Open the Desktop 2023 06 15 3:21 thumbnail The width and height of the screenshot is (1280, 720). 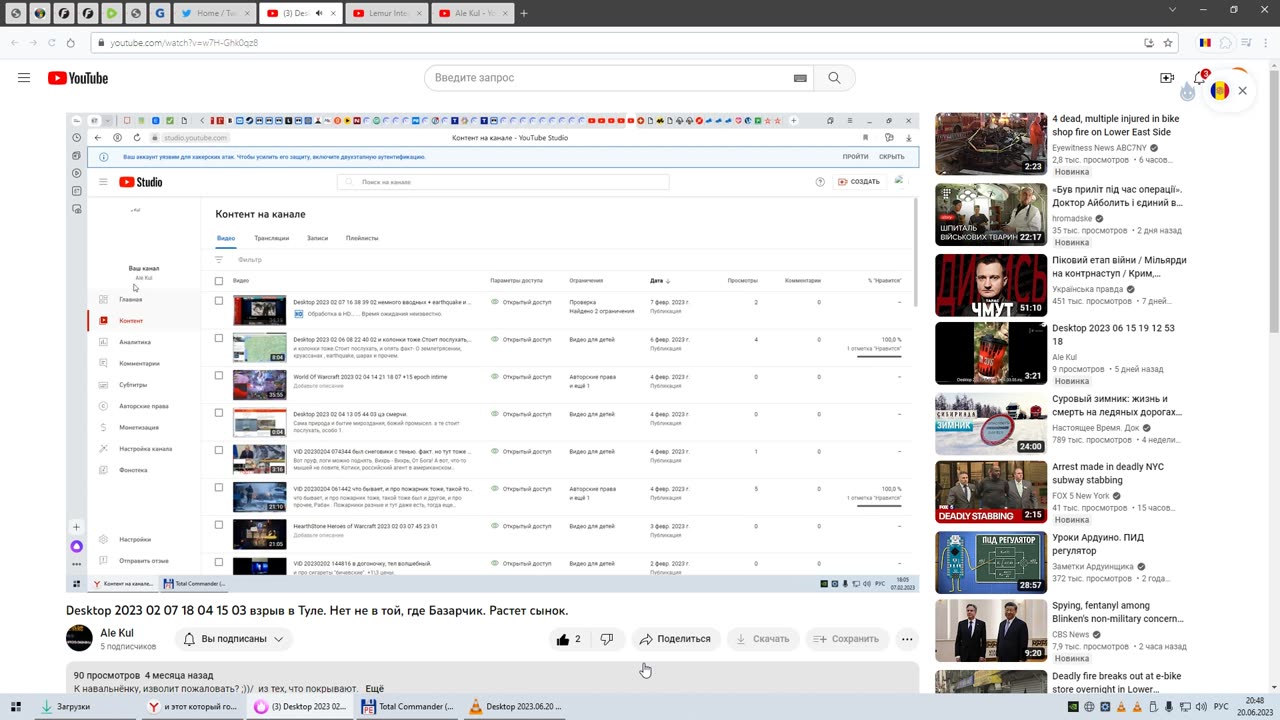click(991, 353)
